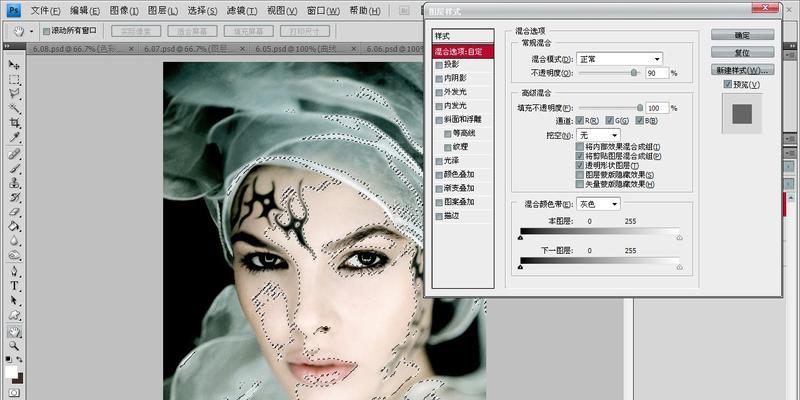Open the 混合颜色带 blend-if dropdown

click(x=598, y=204)
